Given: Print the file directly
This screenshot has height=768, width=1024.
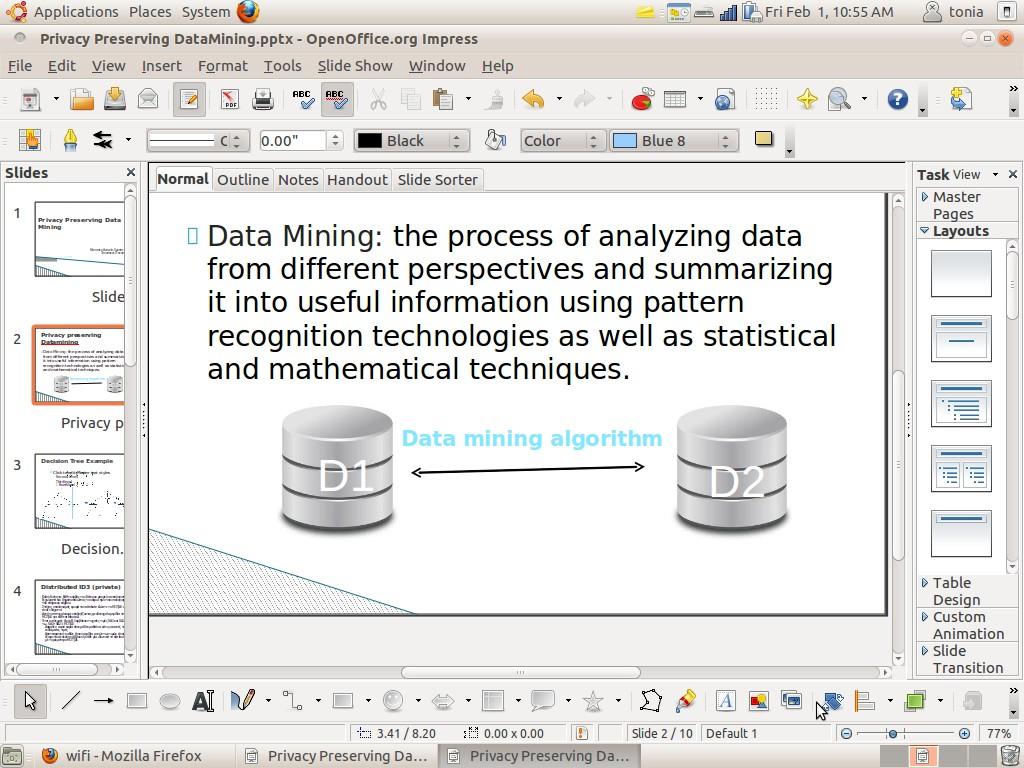Looking at the screenshot, I should (x=263, y=99).
